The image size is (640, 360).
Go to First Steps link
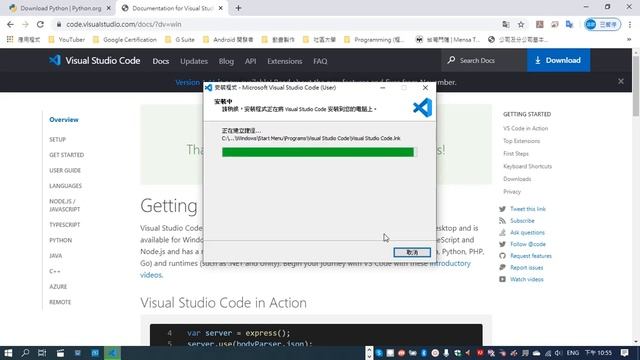coord(516,153)
